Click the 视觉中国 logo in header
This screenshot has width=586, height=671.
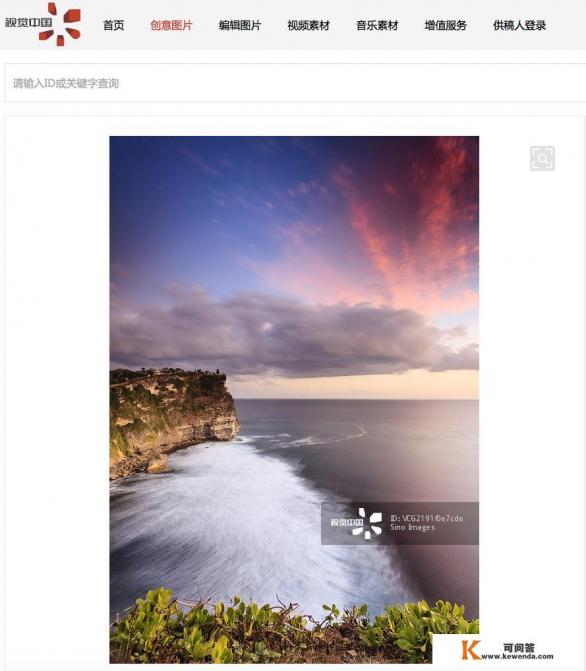[x=43, y=24]
